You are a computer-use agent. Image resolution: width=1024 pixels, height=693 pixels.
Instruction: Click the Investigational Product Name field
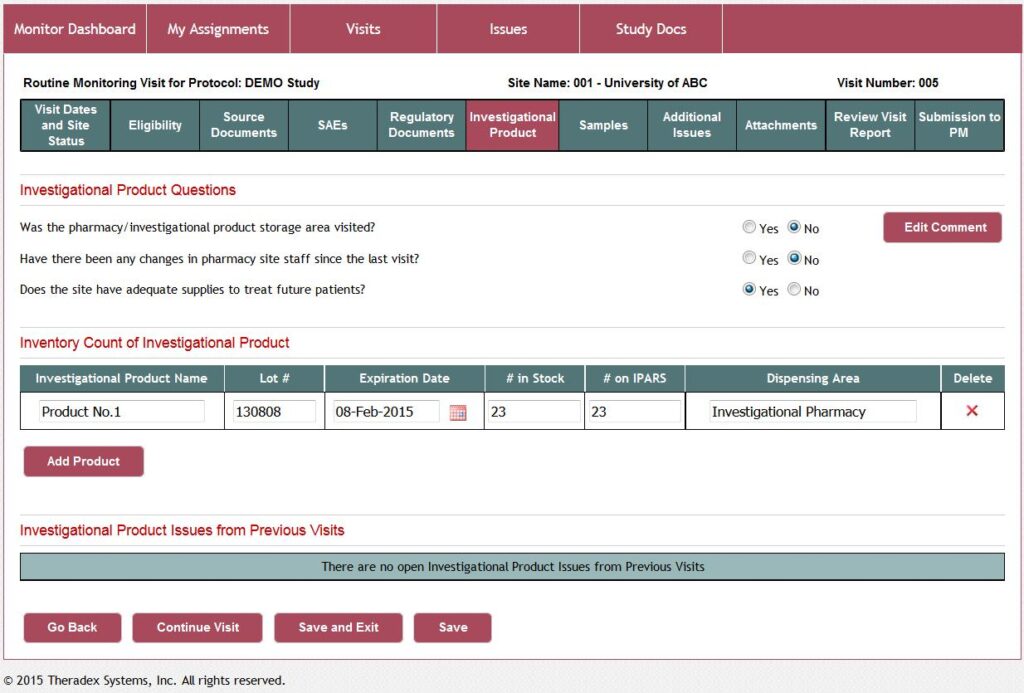point(121,411)
